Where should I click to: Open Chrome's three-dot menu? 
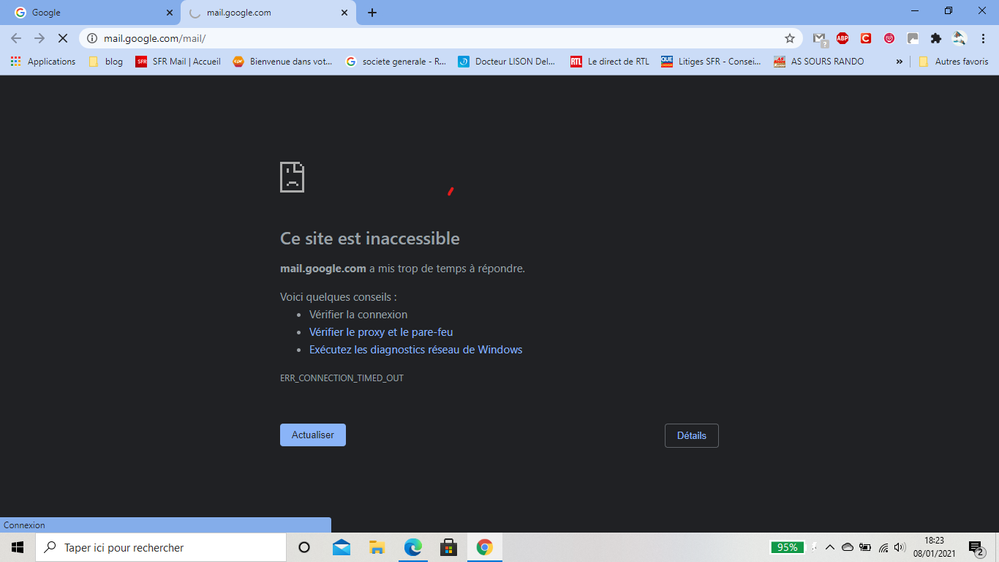tap(983, 38)
